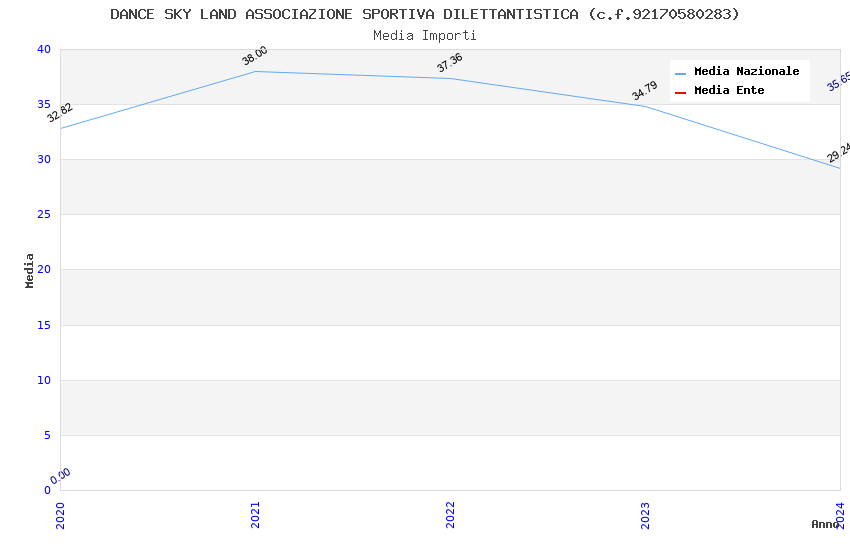
Task: Click the 35 y-axis tick label
Action: (x=44, y=104)
